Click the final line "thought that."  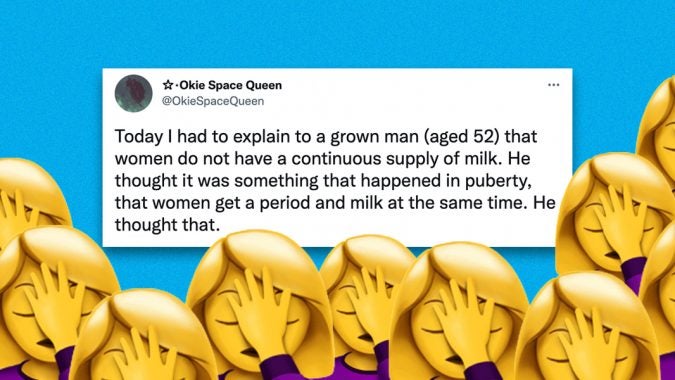[x=167, y=225]
